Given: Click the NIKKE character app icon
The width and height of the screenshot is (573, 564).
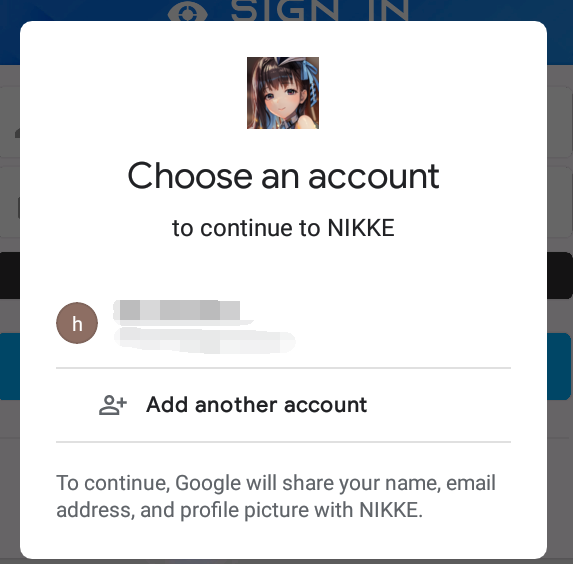Looking at the screenshot, I should pos(283,93).
